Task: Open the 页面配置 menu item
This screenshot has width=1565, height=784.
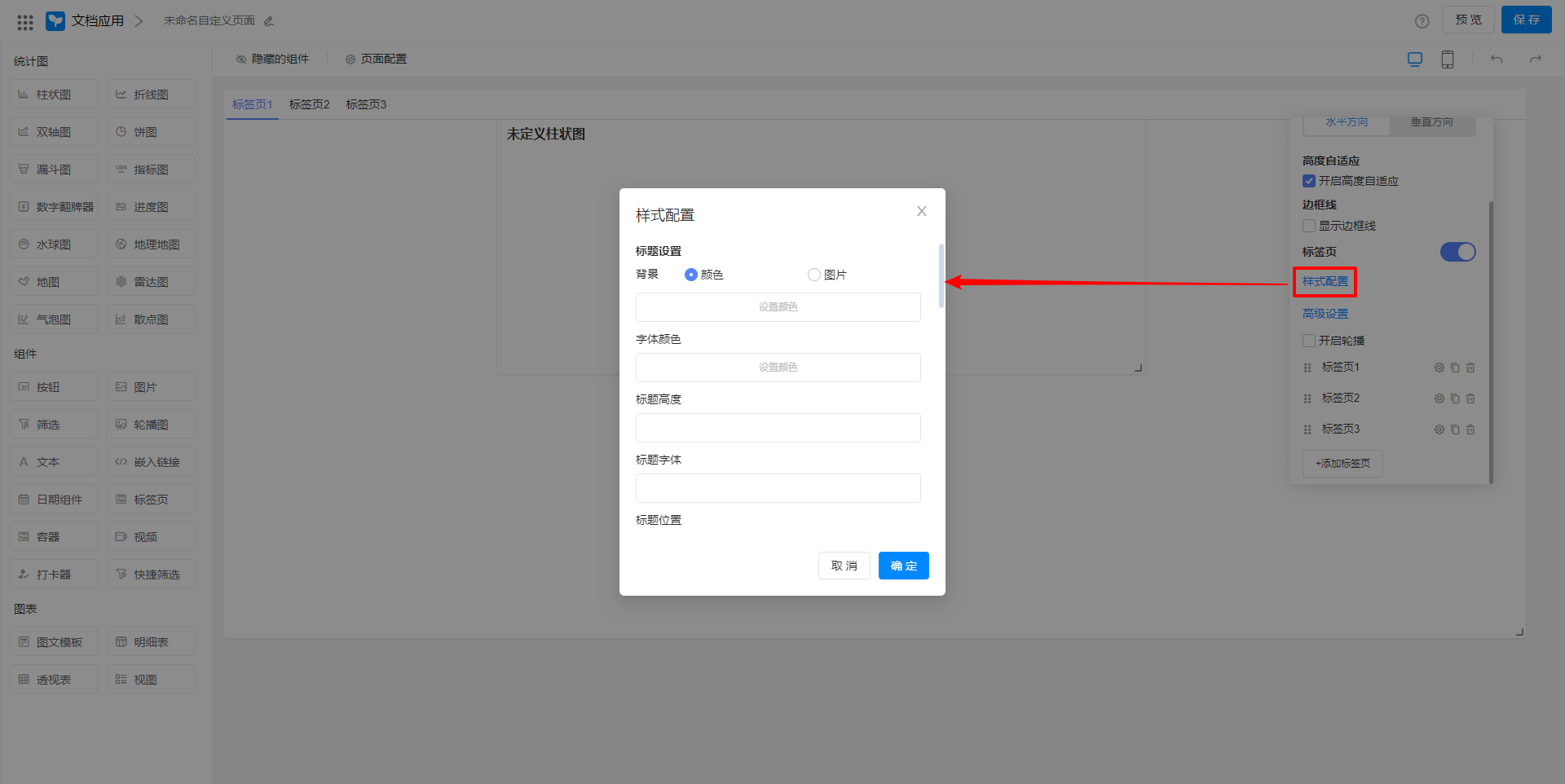Action: [x=376, y=59]
